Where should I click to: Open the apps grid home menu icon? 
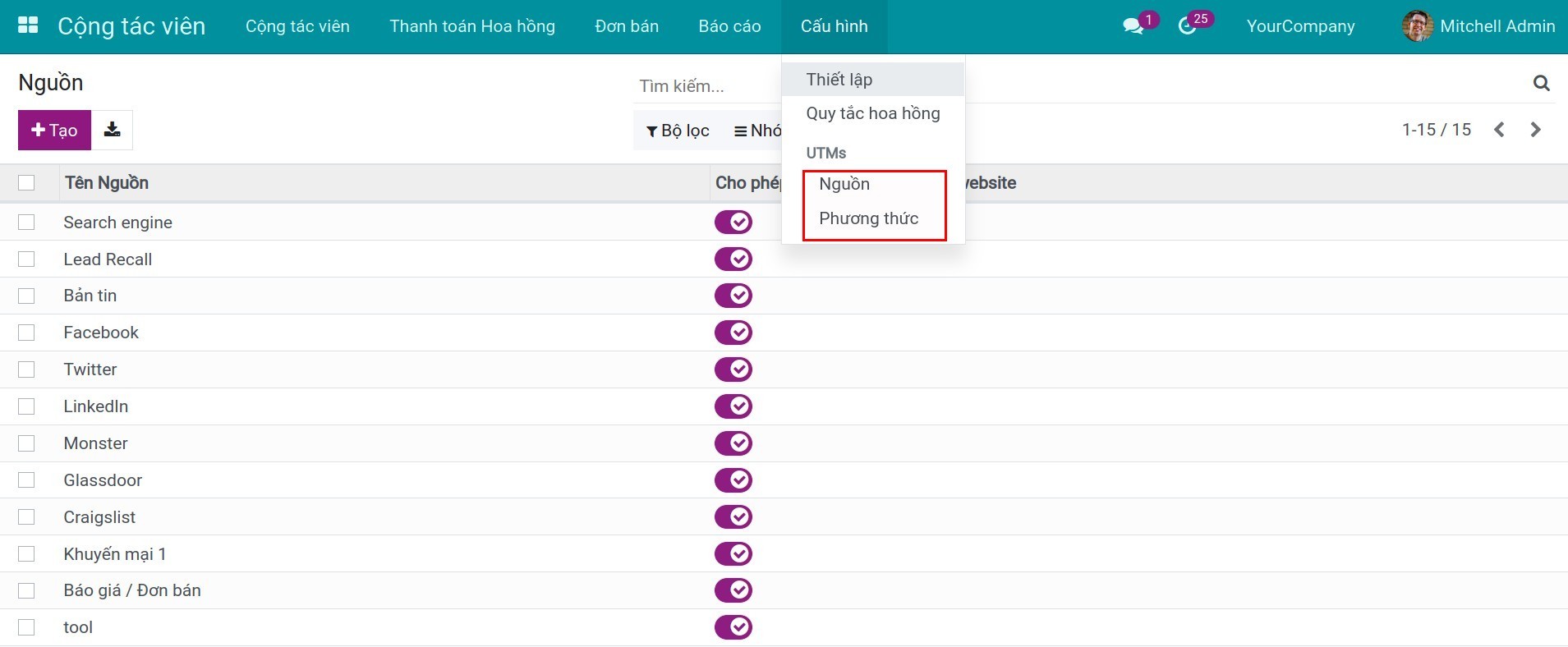(x=28, y=25)
